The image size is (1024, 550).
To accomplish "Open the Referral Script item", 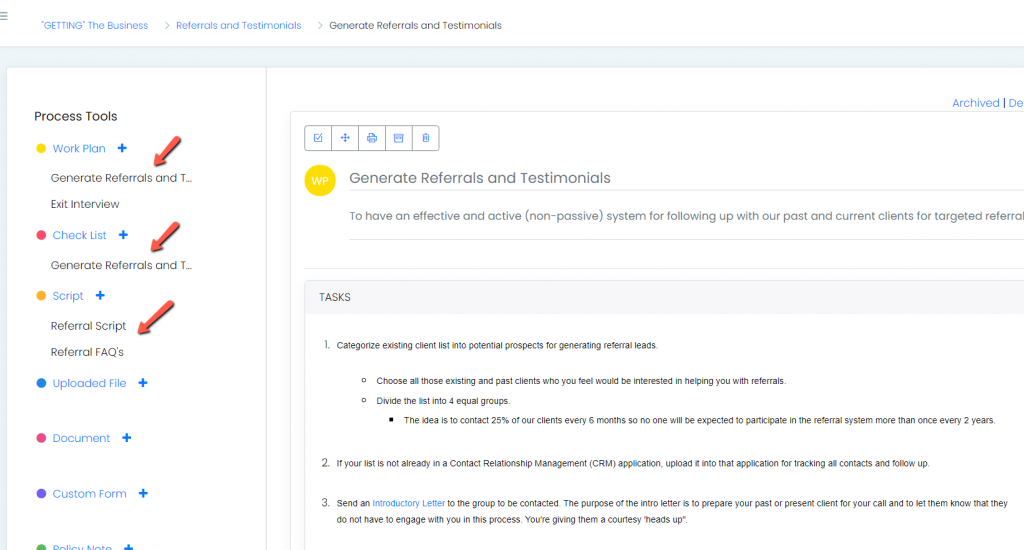I will pyautogui.click(x=88, y=326).
